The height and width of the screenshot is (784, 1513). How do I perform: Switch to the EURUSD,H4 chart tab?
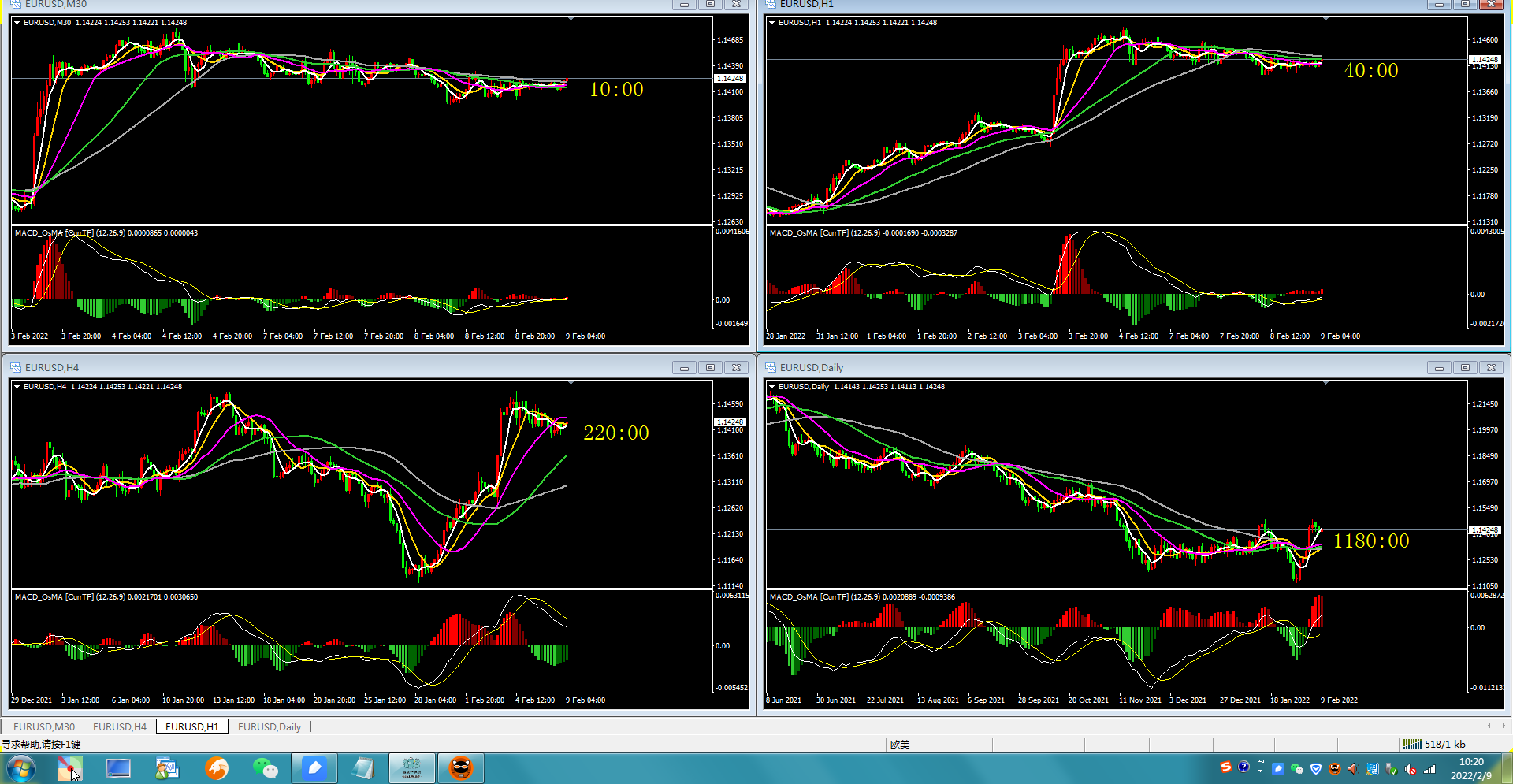click(x=120, y=726)
